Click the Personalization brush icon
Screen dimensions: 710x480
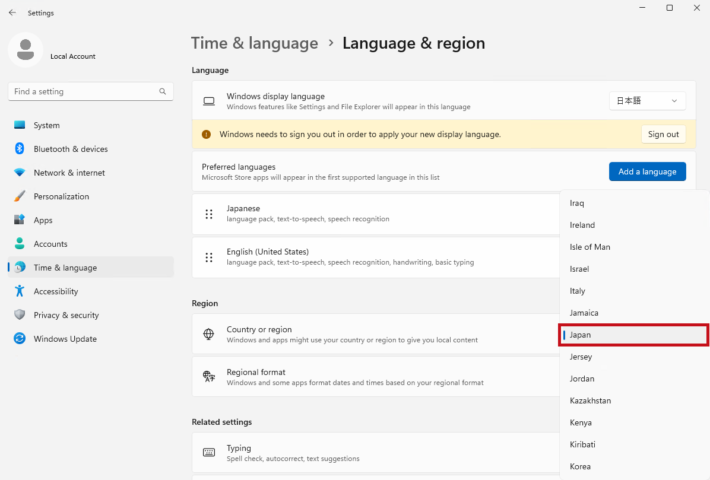click(x=19, y=196)
